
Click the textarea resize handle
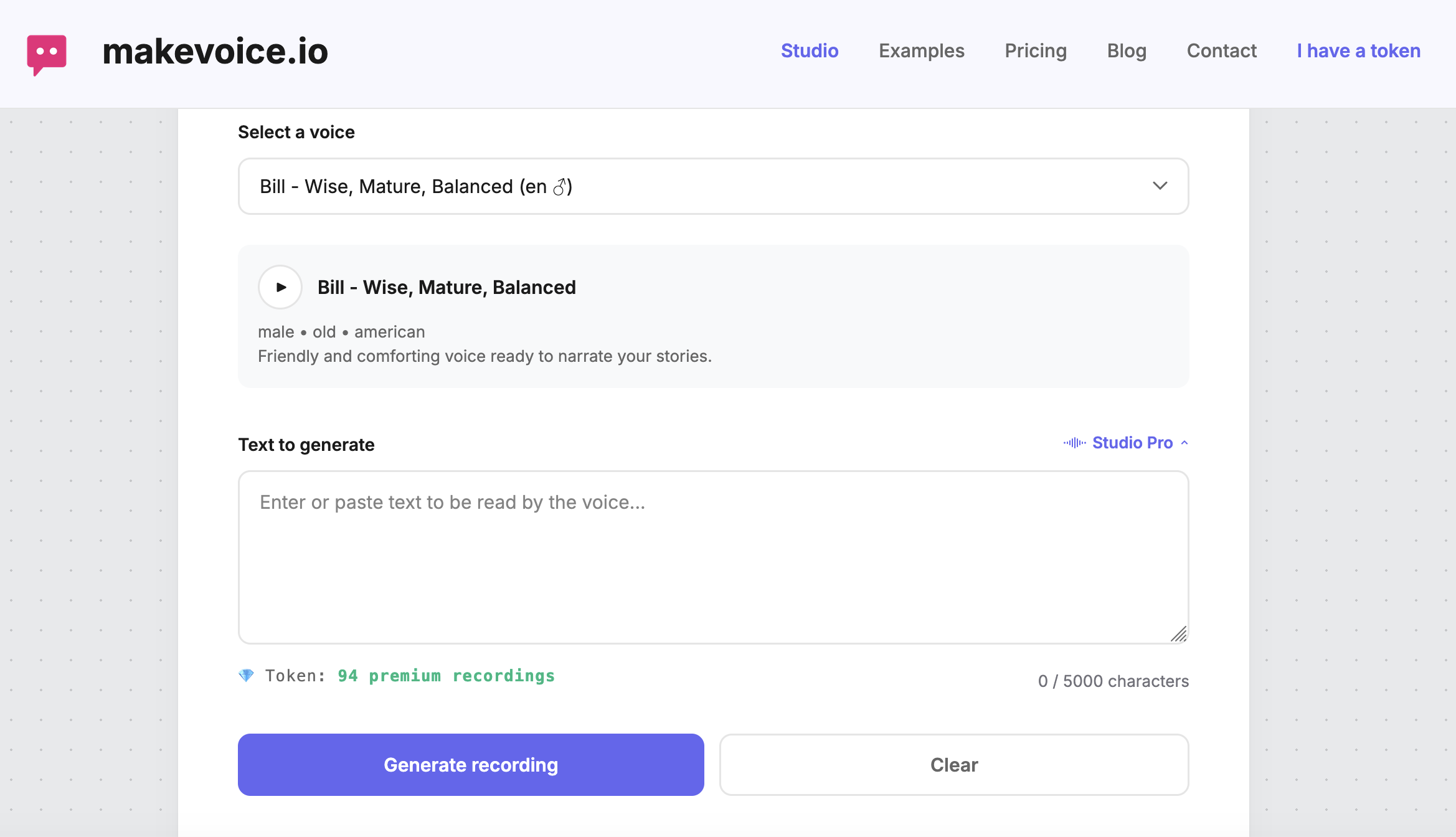point(1179,635)
